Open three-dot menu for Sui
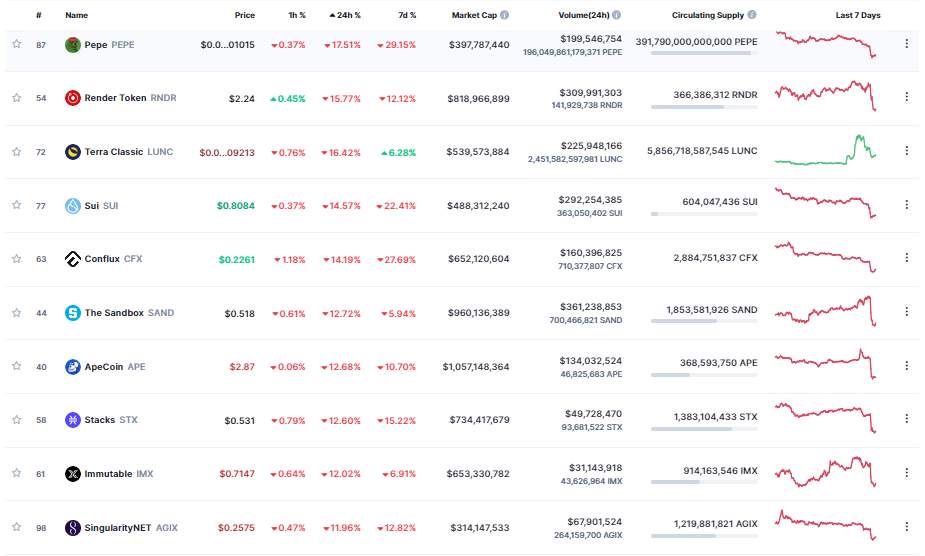 pyautogui.click(x=907, y=204)
